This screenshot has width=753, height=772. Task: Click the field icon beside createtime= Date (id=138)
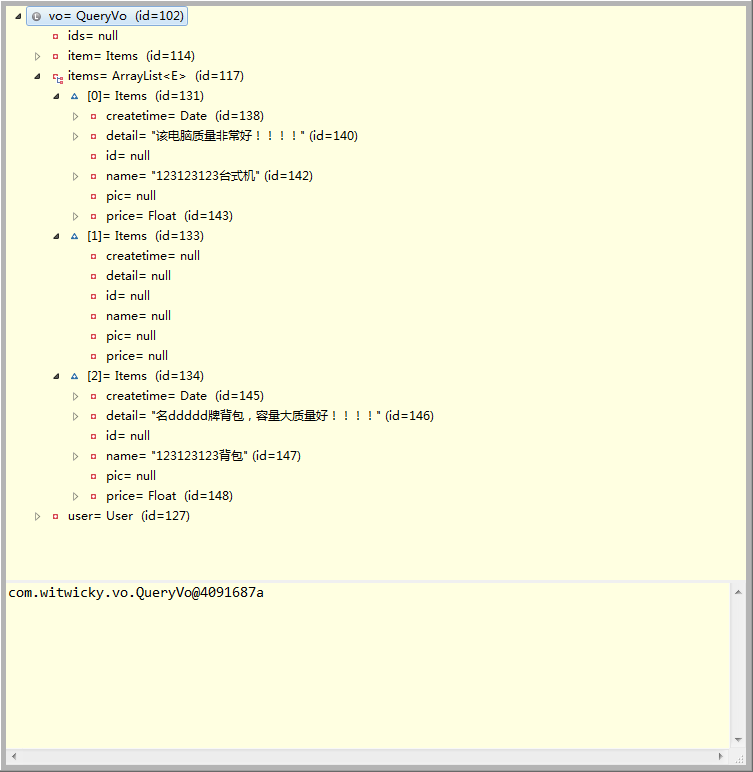(94, 116)
